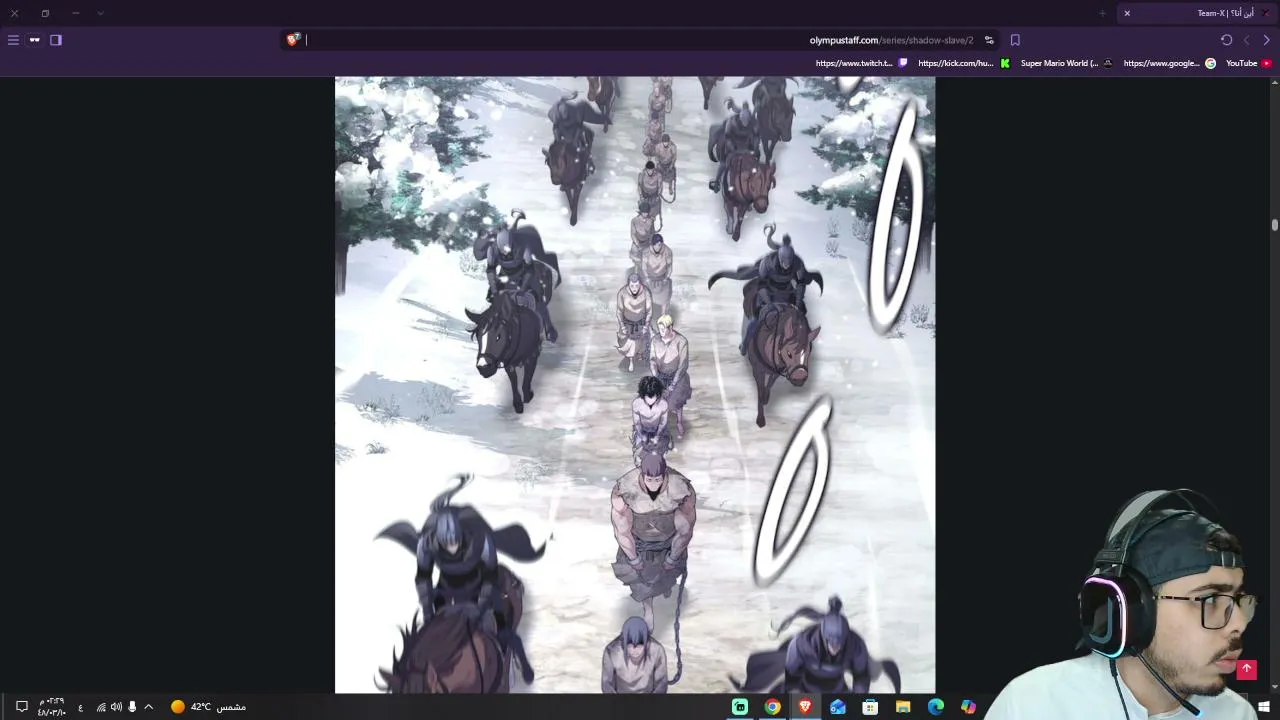Open the google.com bookmark

(1169, 63)
